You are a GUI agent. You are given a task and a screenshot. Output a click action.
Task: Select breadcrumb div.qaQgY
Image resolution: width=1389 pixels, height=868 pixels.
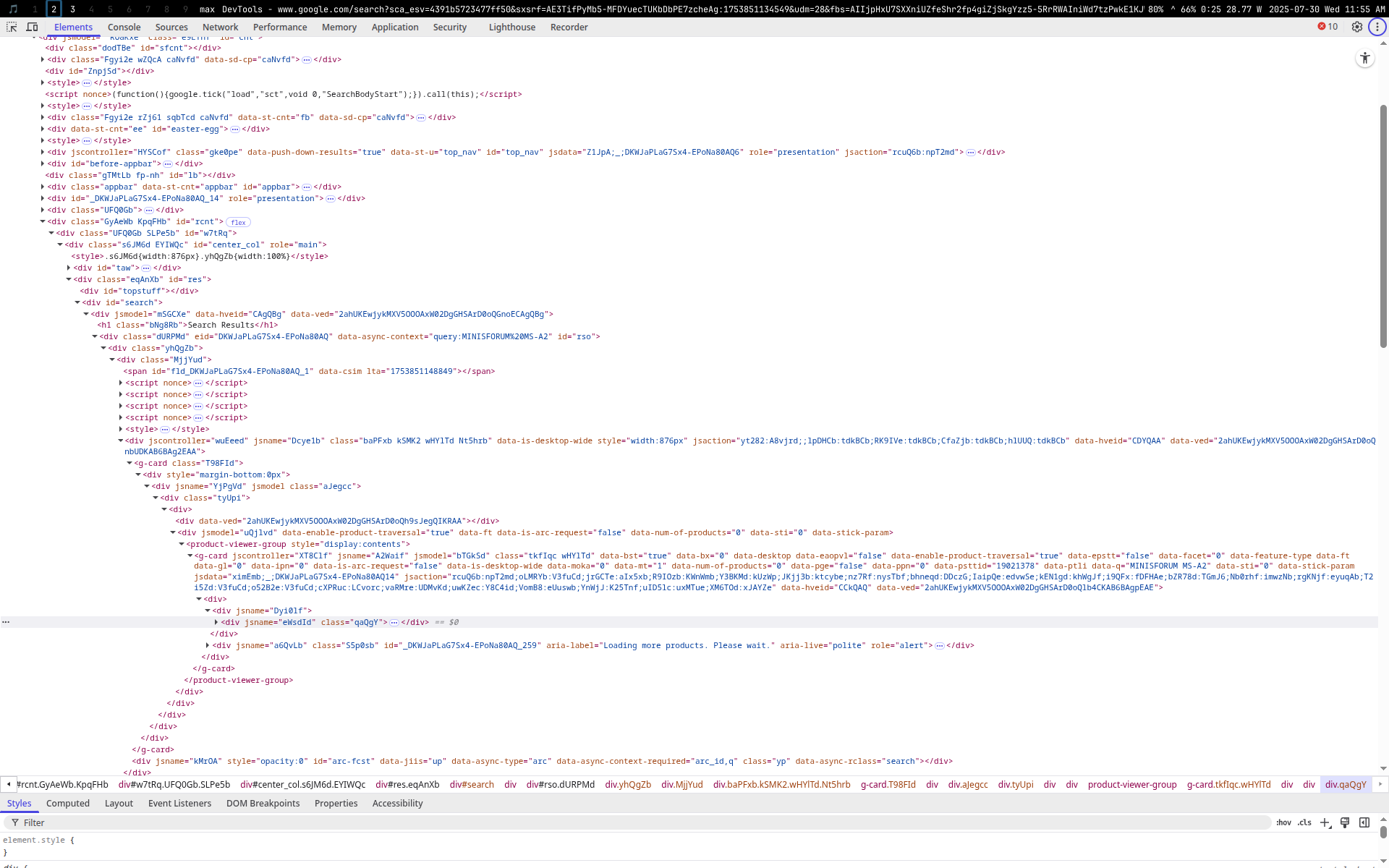[x=1346, y=784]
